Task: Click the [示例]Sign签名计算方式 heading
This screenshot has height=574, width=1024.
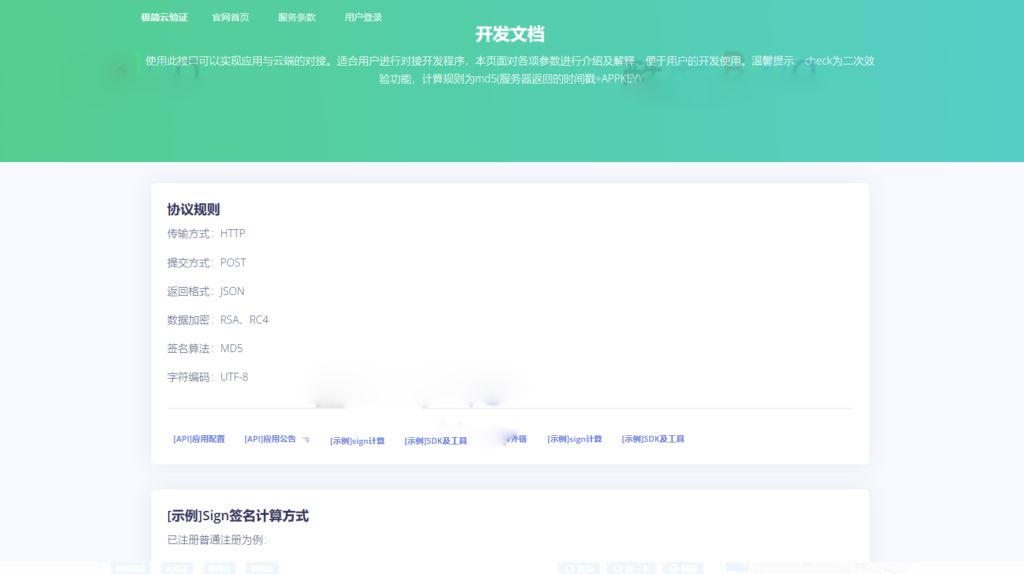Action: tap(238, 516)
